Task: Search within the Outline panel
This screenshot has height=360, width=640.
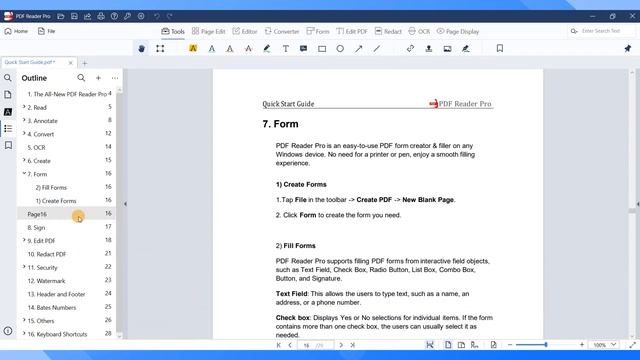Action: [81, 78]
